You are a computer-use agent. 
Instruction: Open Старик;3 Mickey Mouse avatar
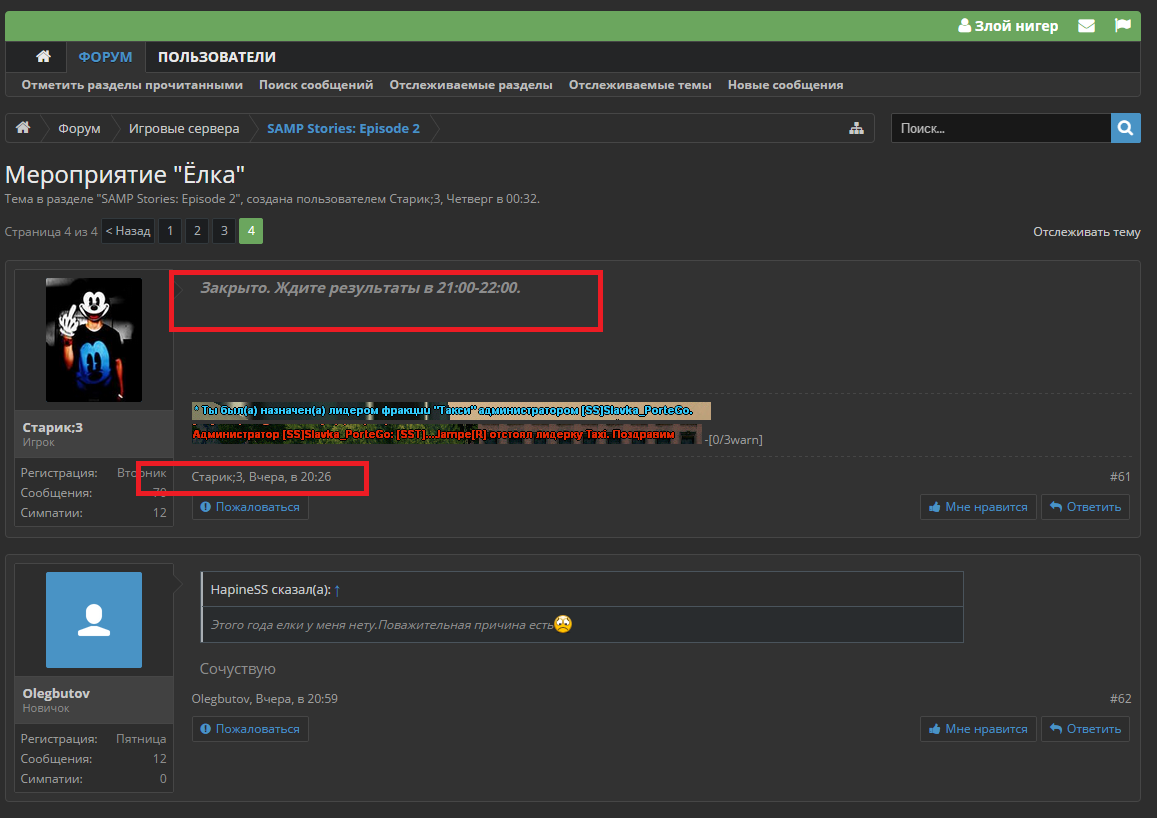(94, 340)
